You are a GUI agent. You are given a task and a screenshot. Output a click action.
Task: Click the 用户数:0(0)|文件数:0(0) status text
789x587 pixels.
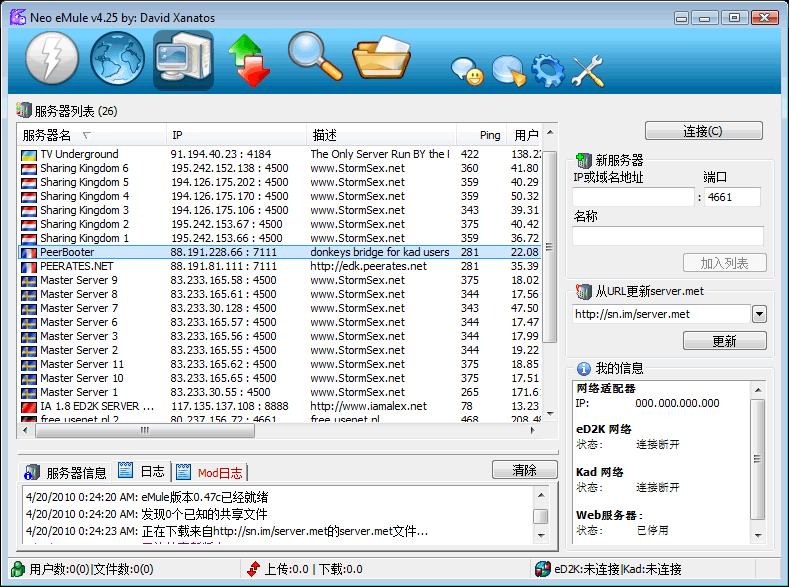(91, 569)
